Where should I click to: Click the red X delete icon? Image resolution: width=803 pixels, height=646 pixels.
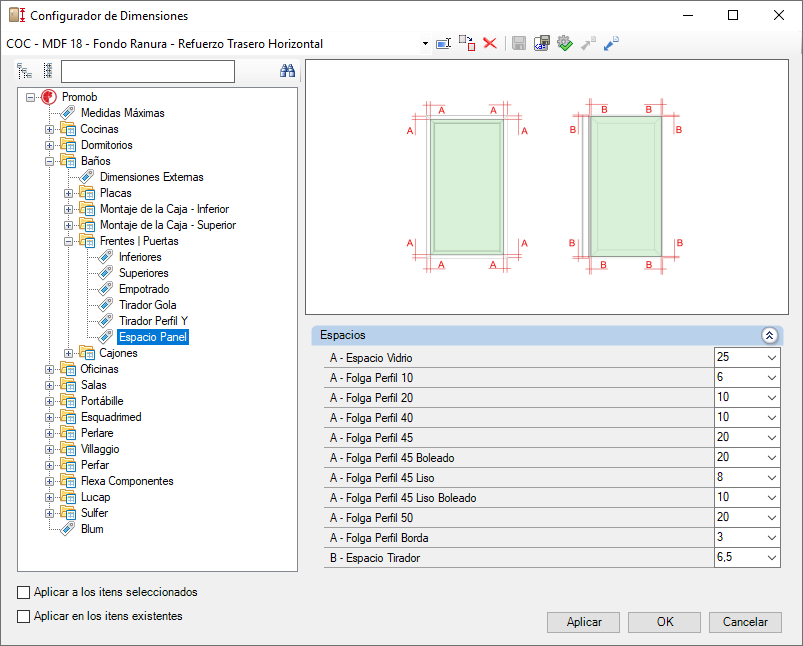pos(490,44)
